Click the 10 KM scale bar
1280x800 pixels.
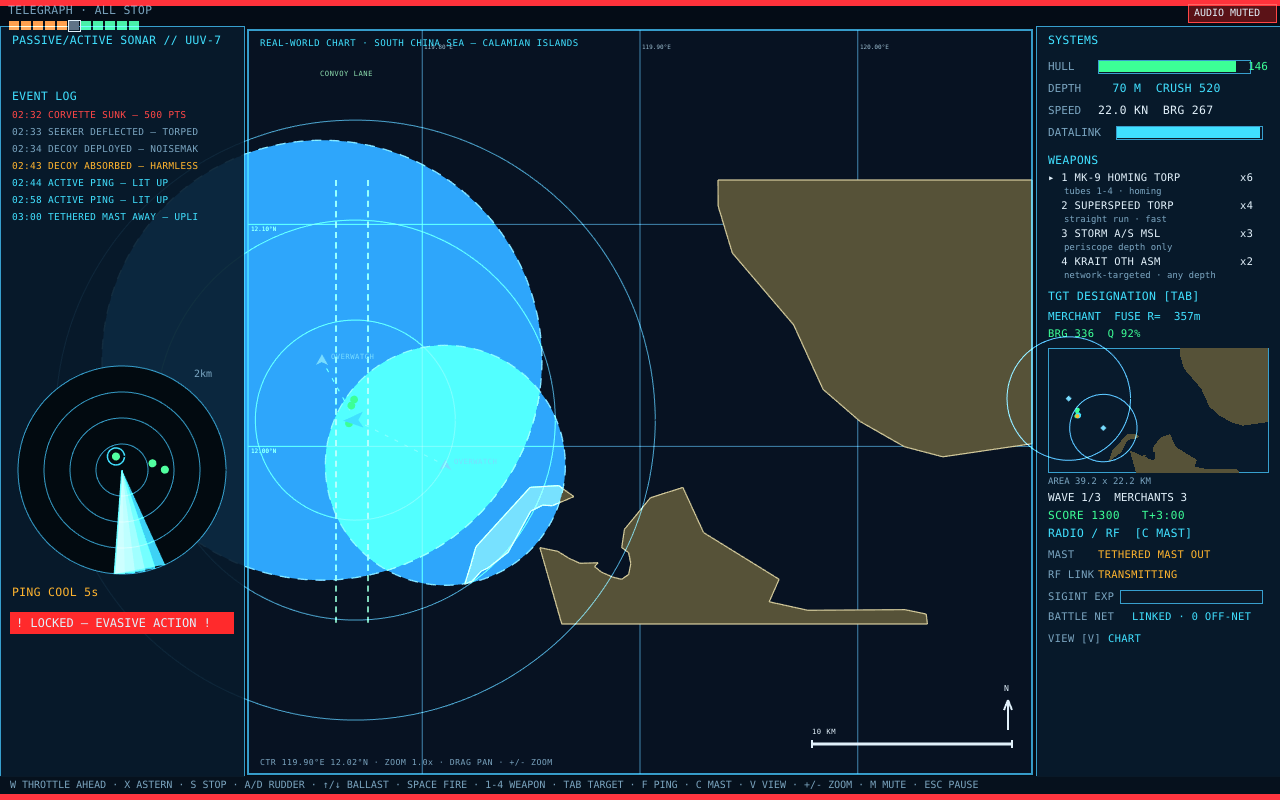click(x=911, y=743)
